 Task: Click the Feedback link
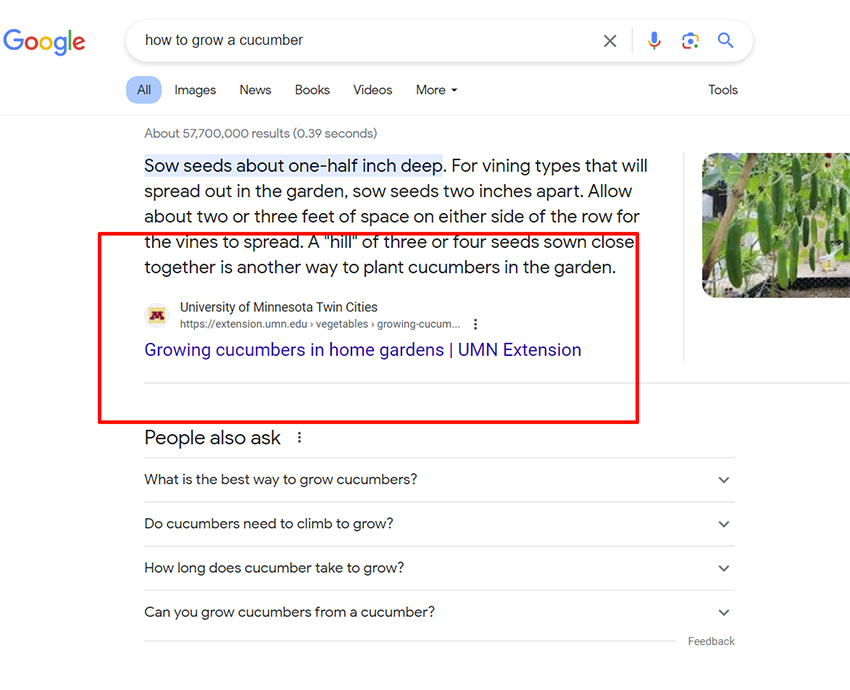point(711,641)
